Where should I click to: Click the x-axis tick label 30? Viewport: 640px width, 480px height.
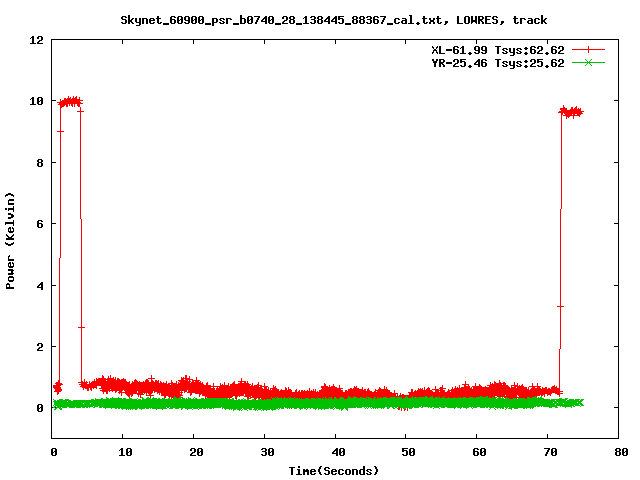pyautogui.click(x=267, y=452)
